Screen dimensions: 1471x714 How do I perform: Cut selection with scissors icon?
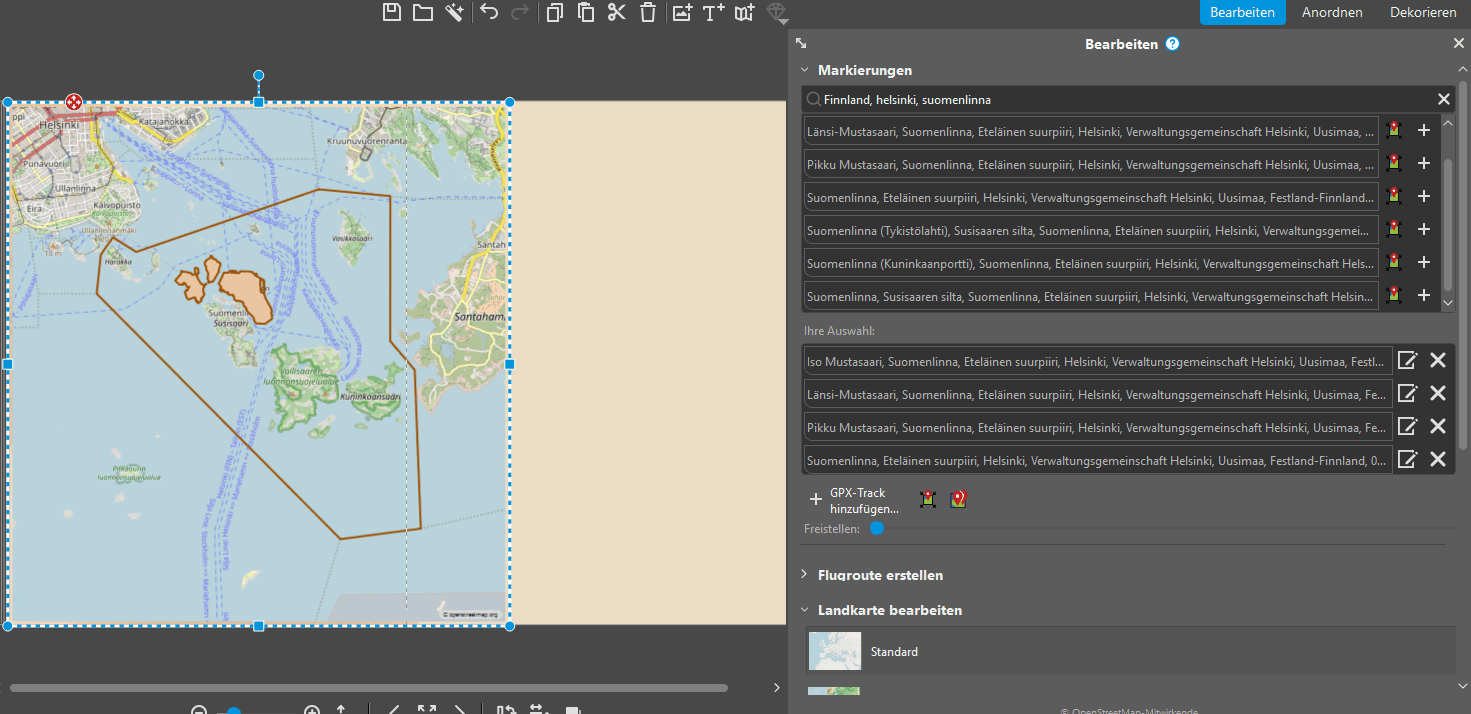coord(616,12)
